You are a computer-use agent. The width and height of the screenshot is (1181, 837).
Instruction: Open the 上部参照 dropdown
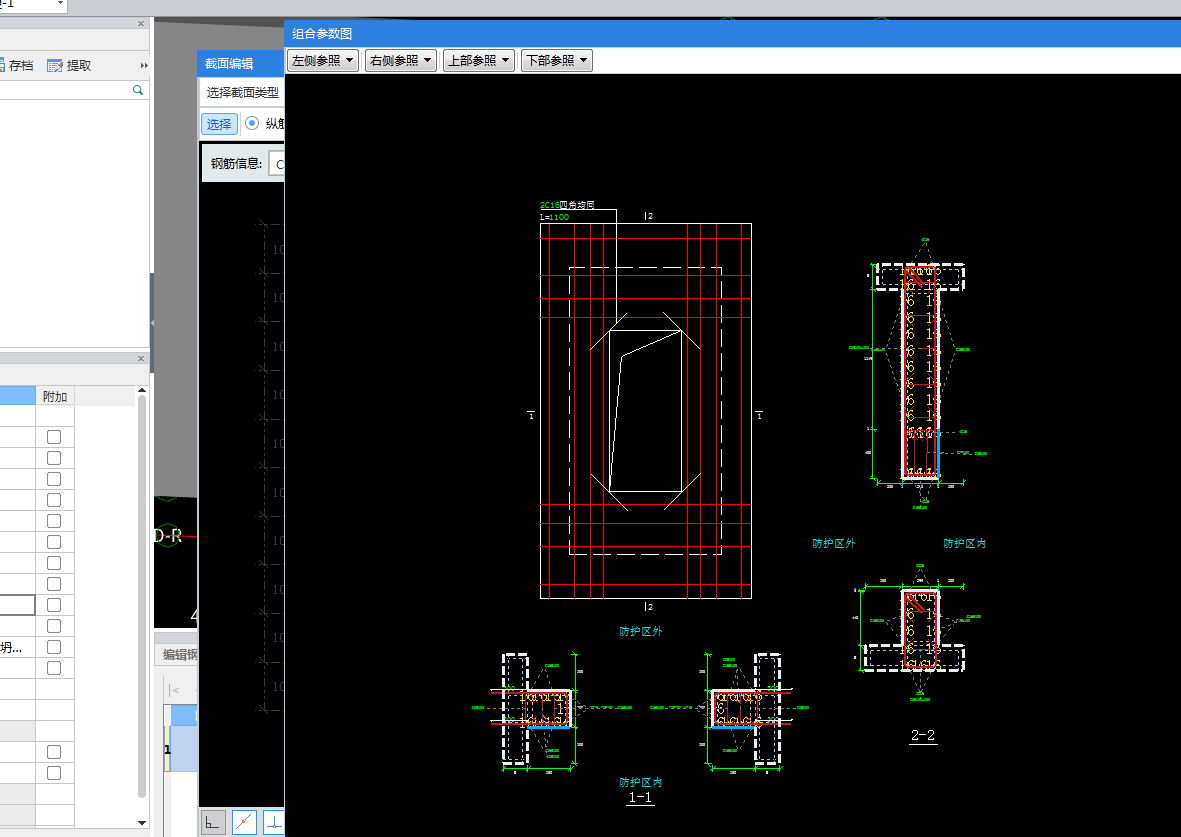click(479, 60)
